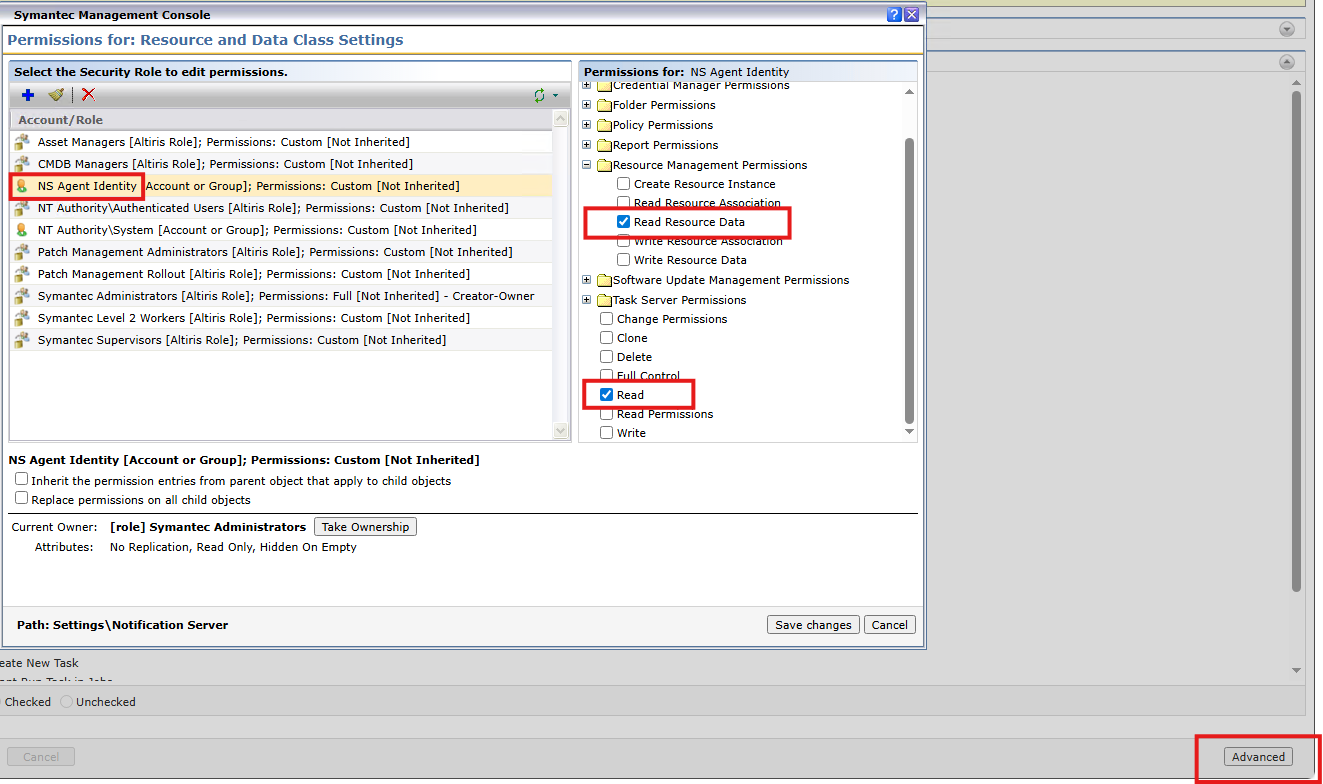Select the Patch Management Rollout row text
This screenshot has height=784, width=1323.
point(254,274)
